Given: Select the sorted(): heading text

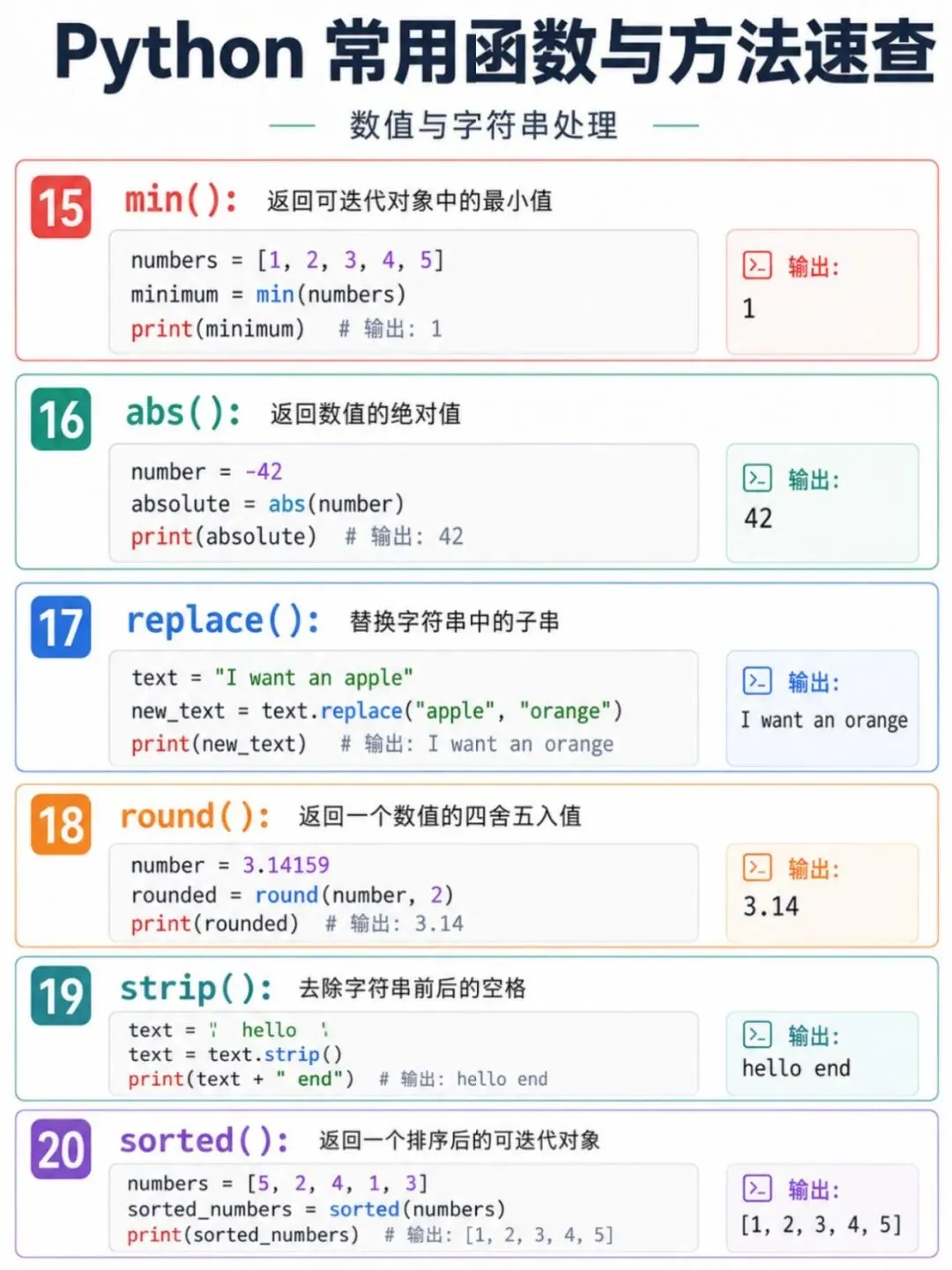Looking at the screenshot, I should pyautogui.click(x=205, y=1141).
